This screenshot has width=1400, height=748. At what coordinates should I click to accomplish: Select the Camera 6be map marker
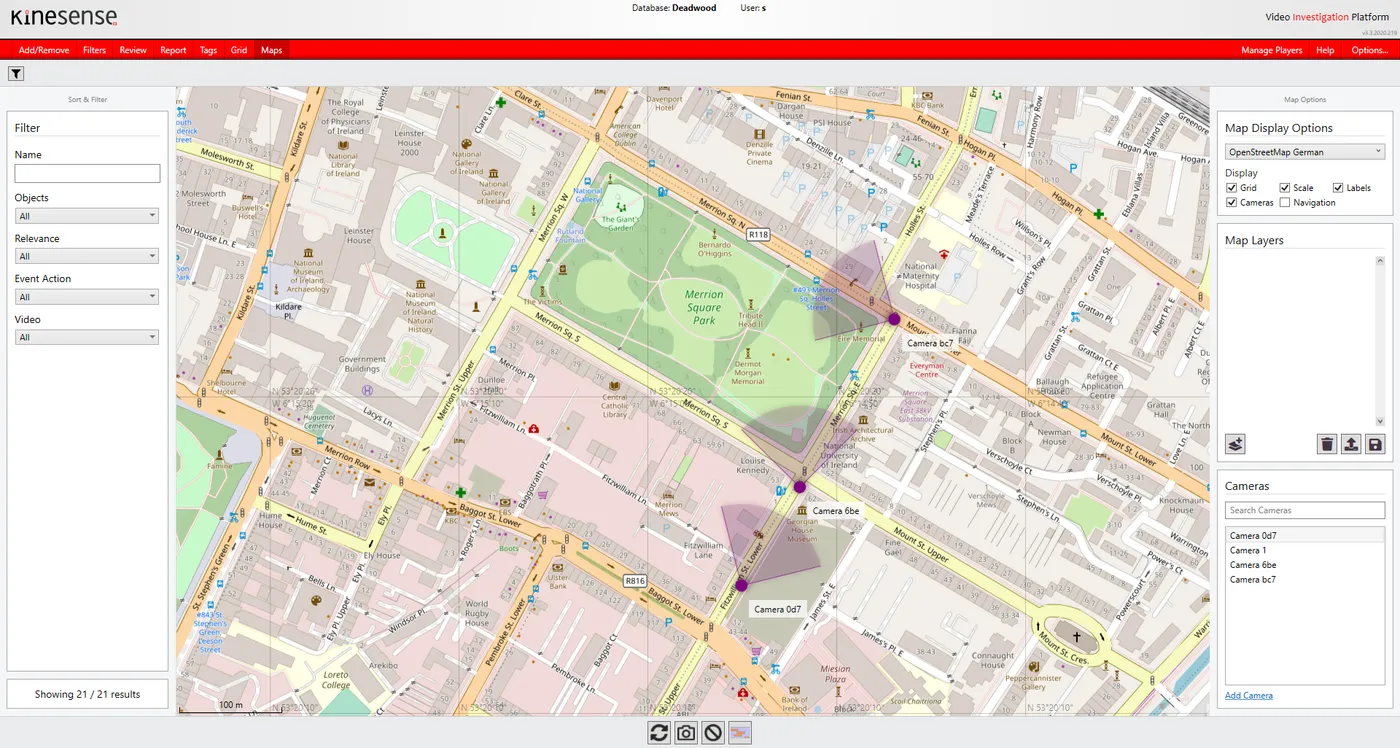[800, 486]
